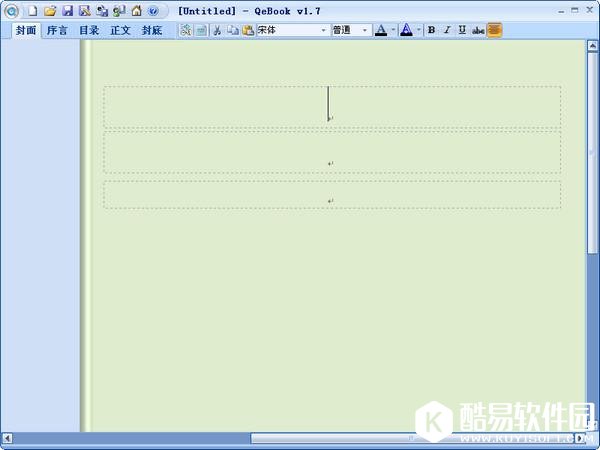Open the 目录 tab
Screen dimensions: 600x450
(x=89, y=30)
